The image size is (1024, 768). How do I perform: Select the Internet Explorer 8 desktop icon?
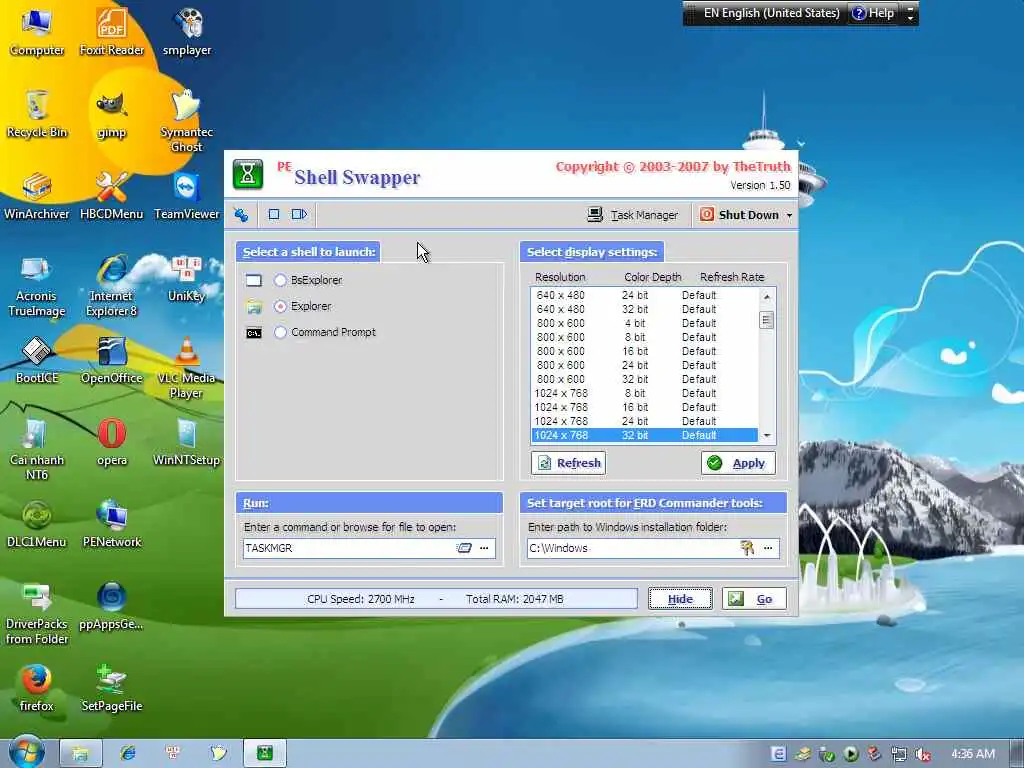(x=112, y=286)
